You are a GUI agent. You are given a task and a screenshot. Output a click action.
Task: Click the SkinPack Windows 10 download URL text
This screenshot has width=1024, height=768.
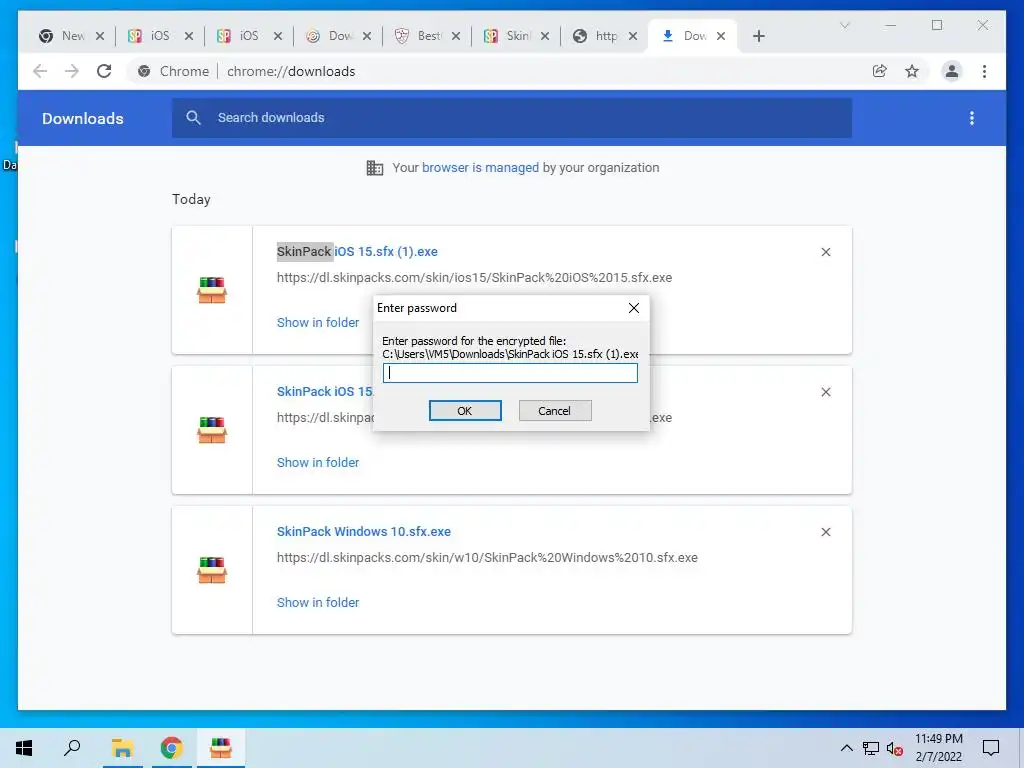(487, 558)
